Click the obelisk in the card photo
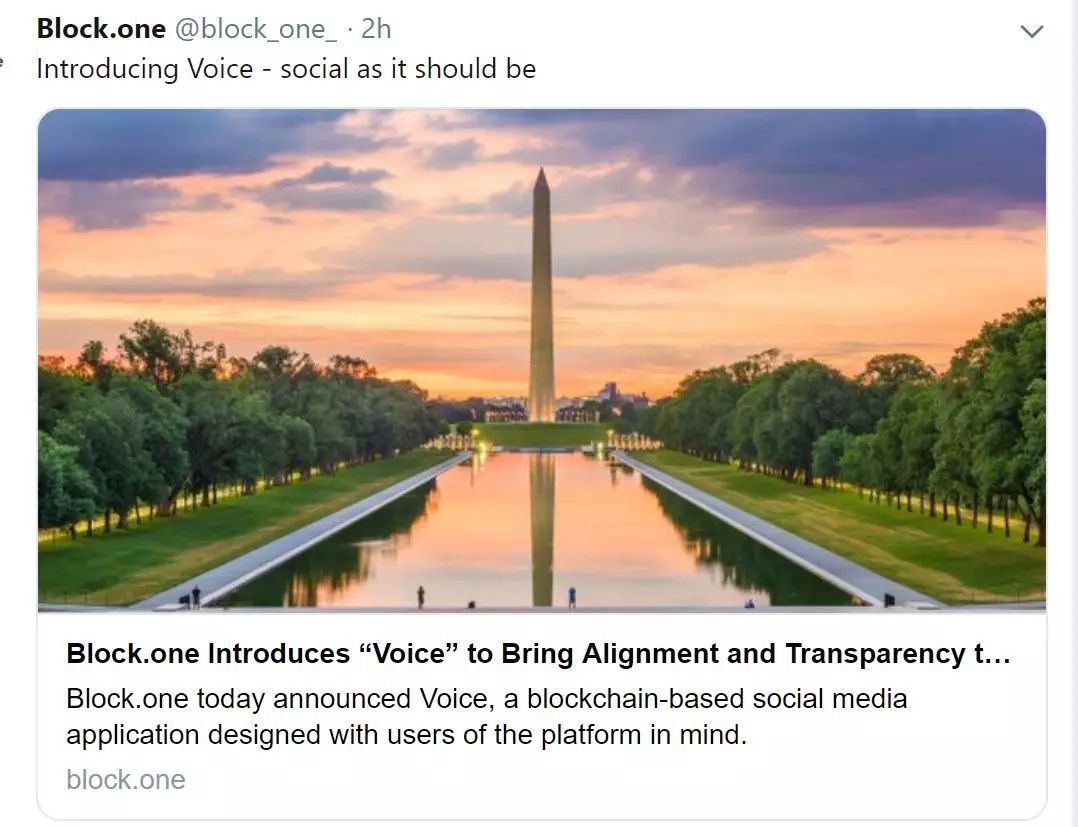Image resolution: width=1078 pixels, height=827 pixels. [542, 296]
